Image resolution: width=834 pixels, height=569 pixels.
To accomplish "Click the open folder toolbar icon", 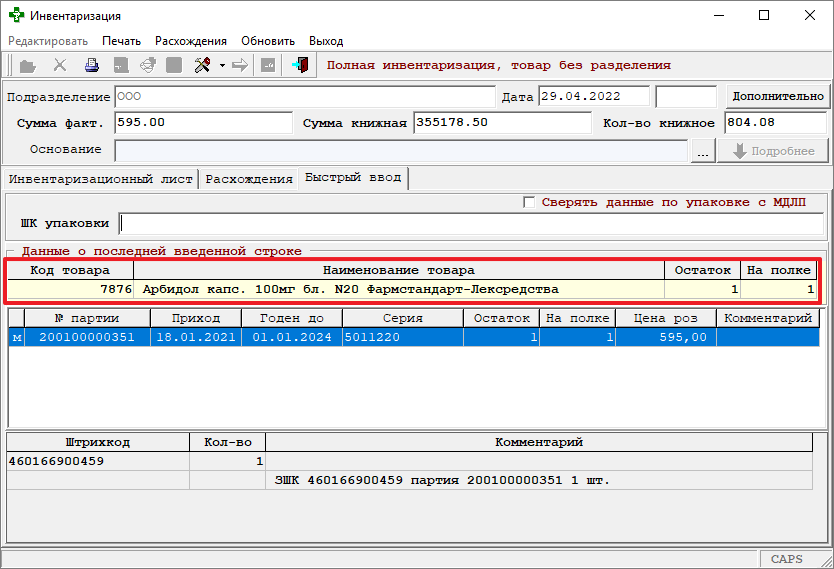I will (28, 66).
